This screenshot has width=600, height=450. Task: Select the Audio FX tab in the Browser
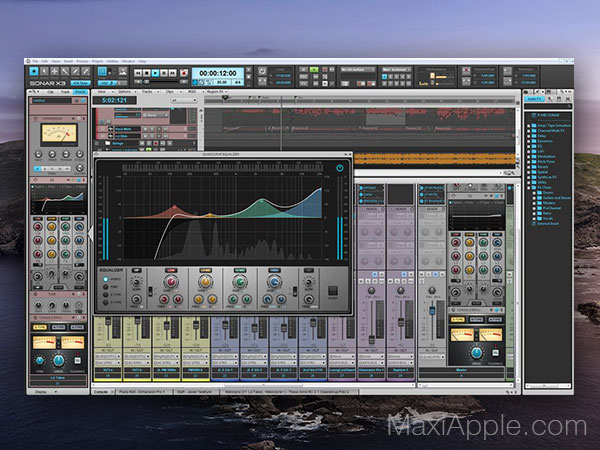(x=535, y=99)
